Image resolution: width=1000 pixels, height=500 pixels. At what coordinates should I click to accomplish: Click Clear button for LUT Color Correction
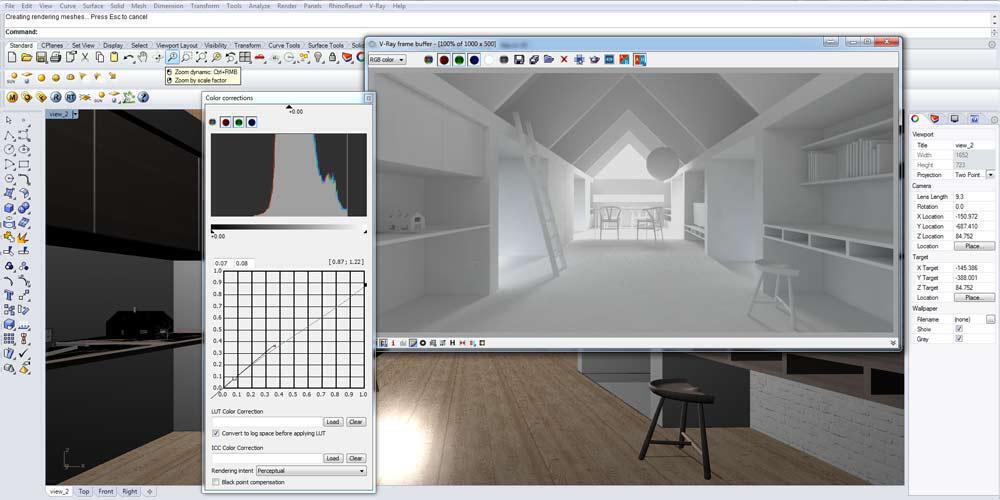point(356,422)
